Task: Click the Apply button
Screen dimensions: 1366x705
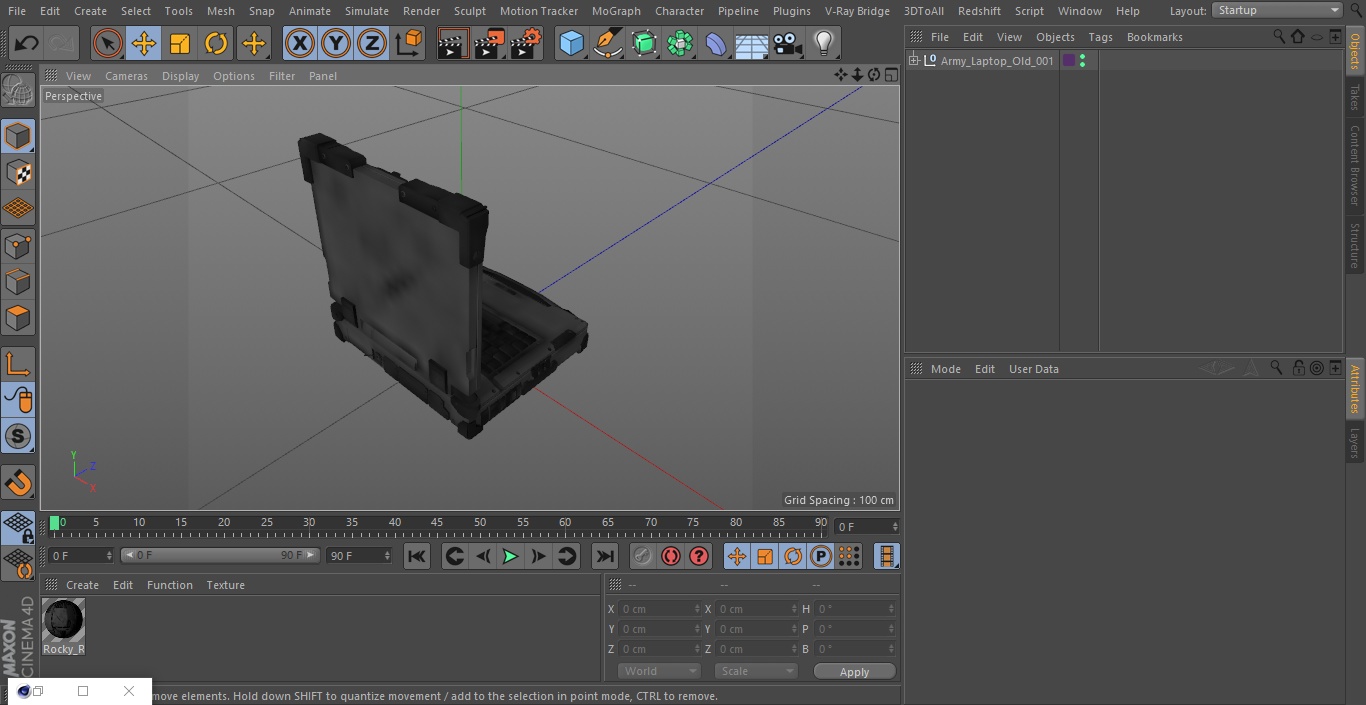Action: tap(854, 671)
